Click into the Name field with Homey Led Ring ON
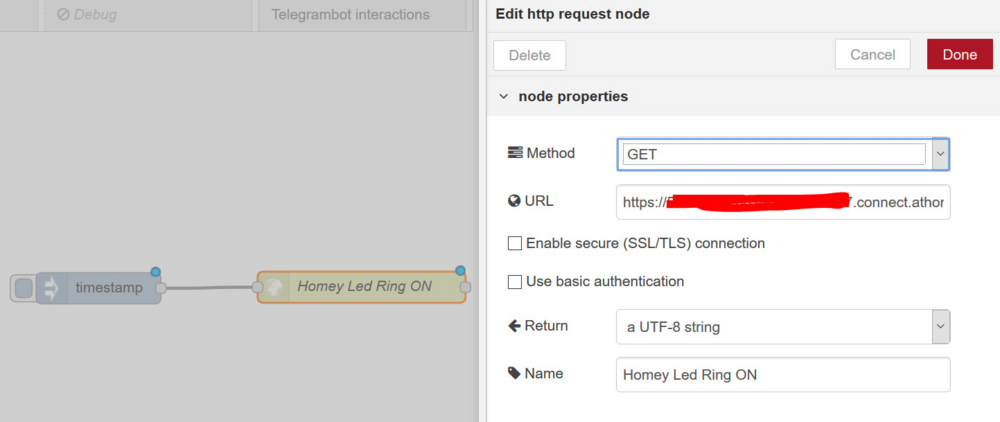The height and width of the screenshot is (422, 1000). click(x=783, y=375)
